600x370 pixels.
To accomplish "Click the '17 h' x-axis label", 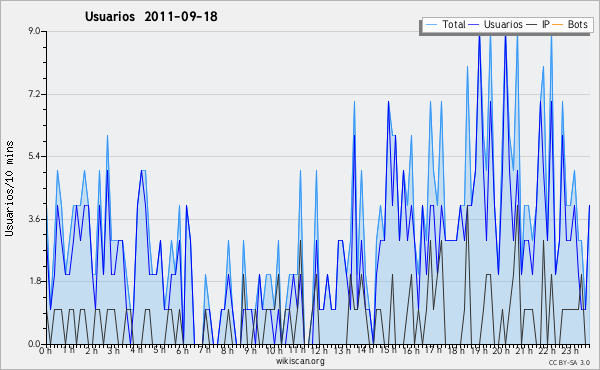I will coord(433,351).
